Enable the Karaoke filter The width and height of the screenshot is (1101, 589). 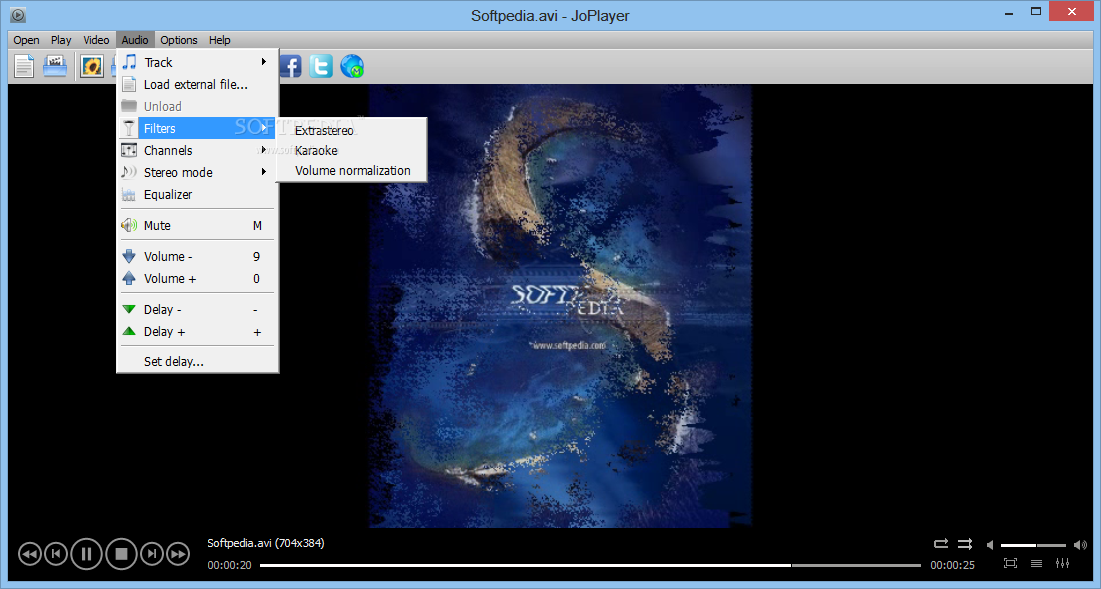[352, 150]
